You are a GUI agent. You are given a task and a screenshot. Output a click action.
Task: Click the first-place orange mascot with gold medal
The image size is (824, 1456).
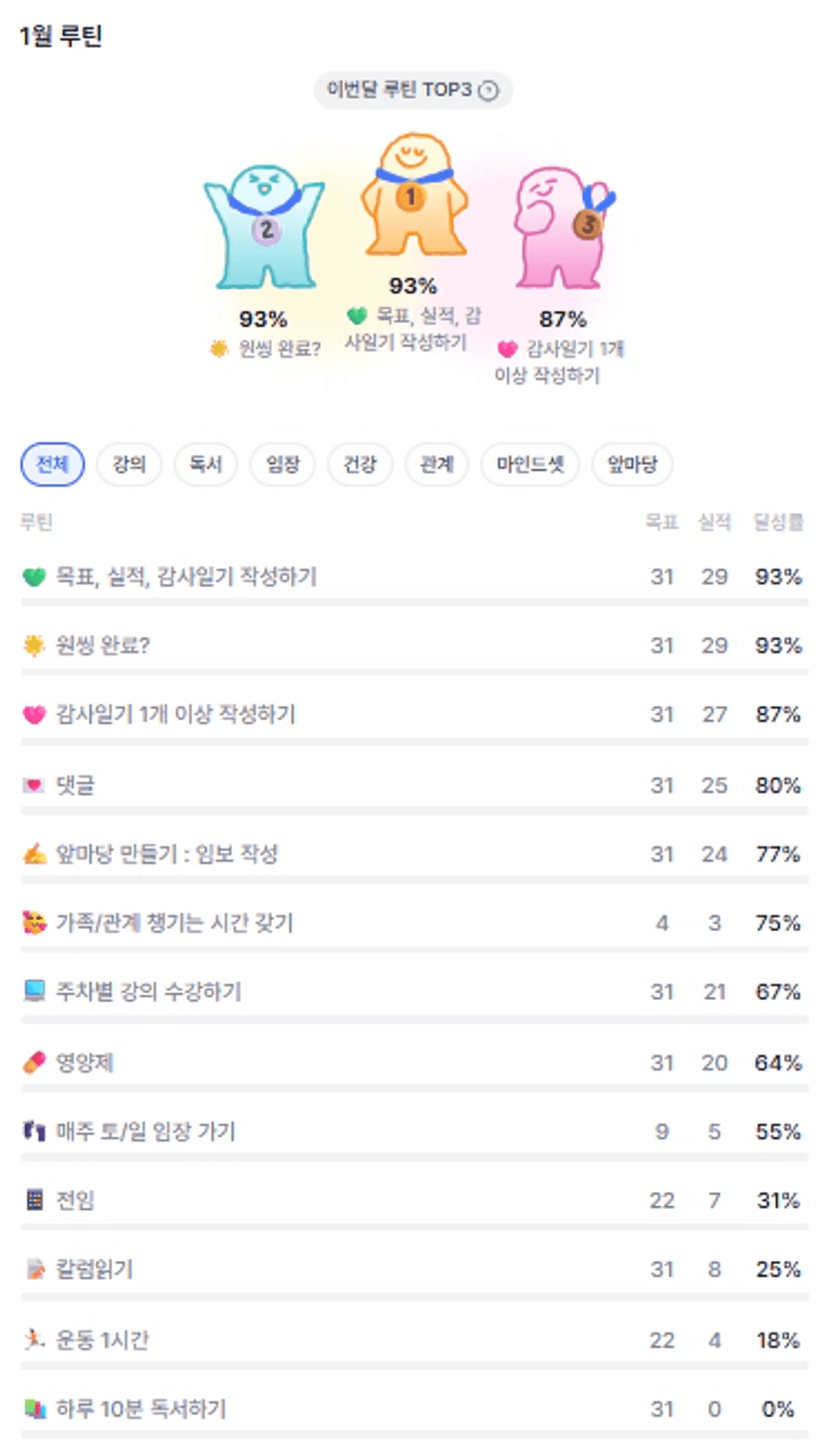tap(412, 197)
